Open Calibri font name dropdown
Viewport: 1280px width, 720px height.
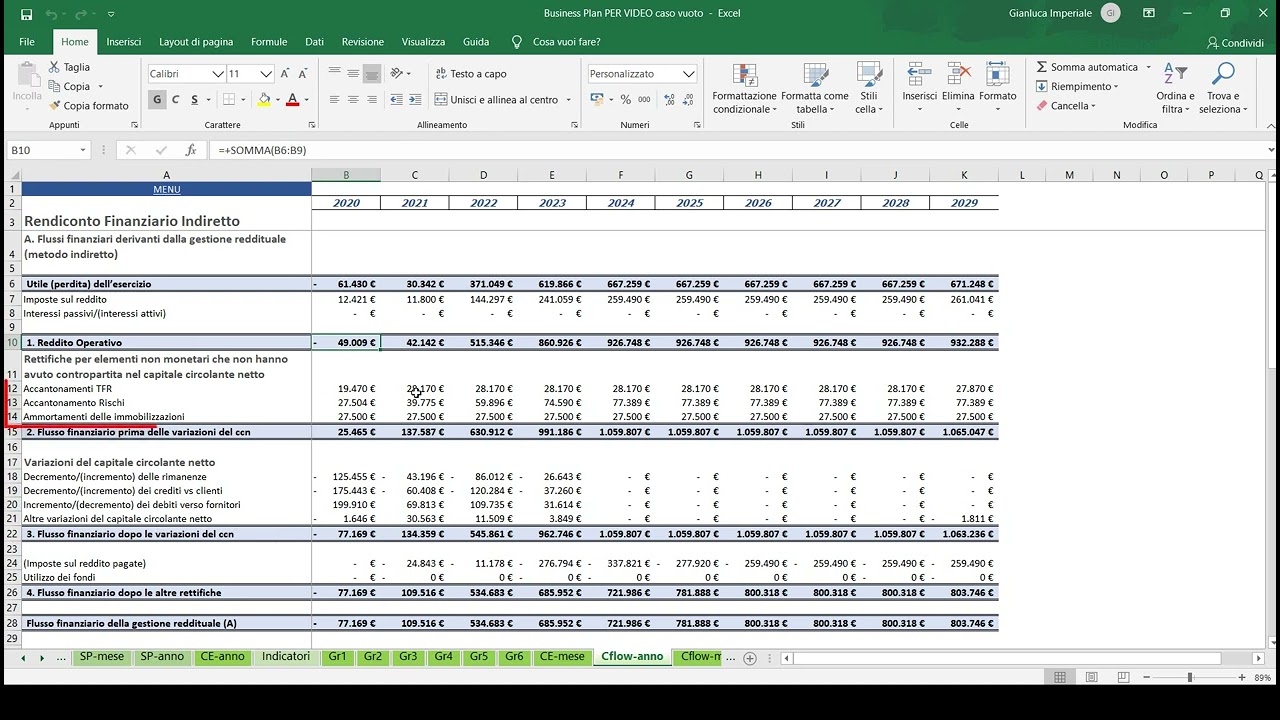click(217, 74)
